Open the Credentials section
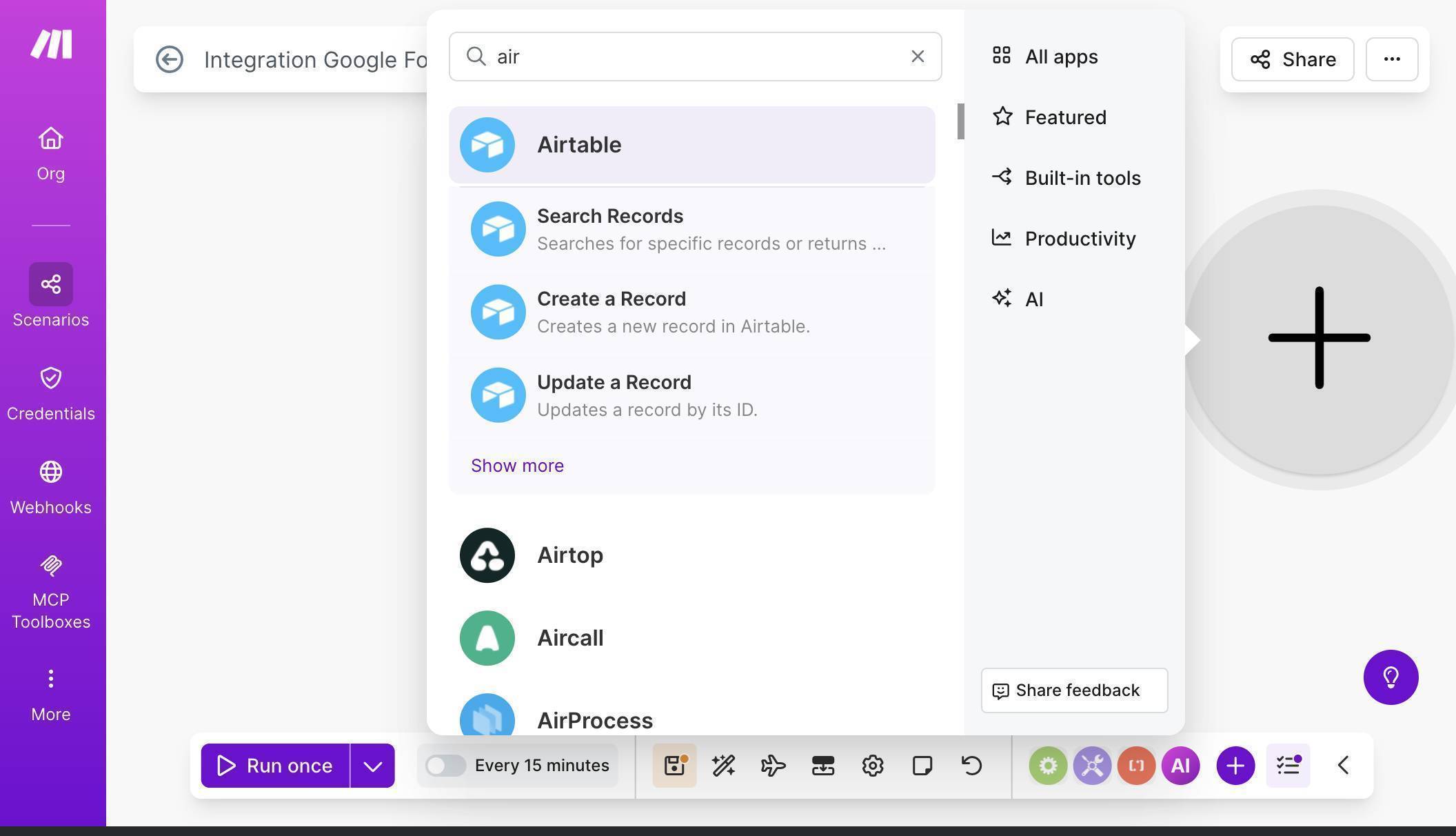Viewport: 1456px width, 836px height. click(x=50, y=391)
